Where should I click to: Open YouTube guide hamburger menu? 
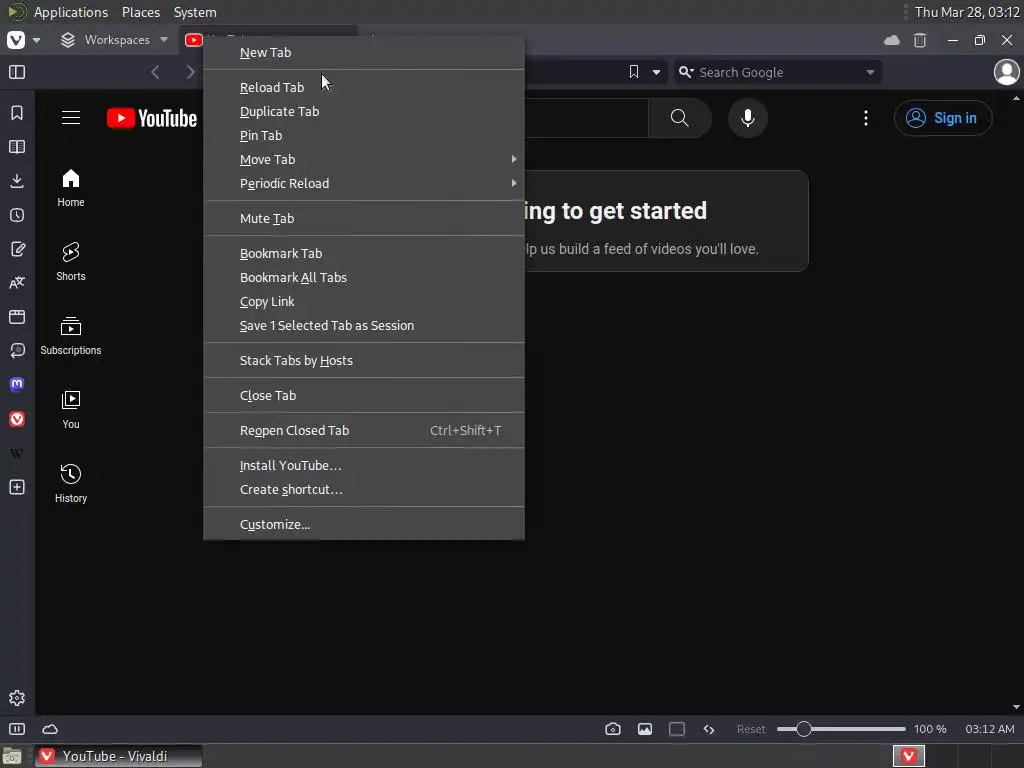71,118
